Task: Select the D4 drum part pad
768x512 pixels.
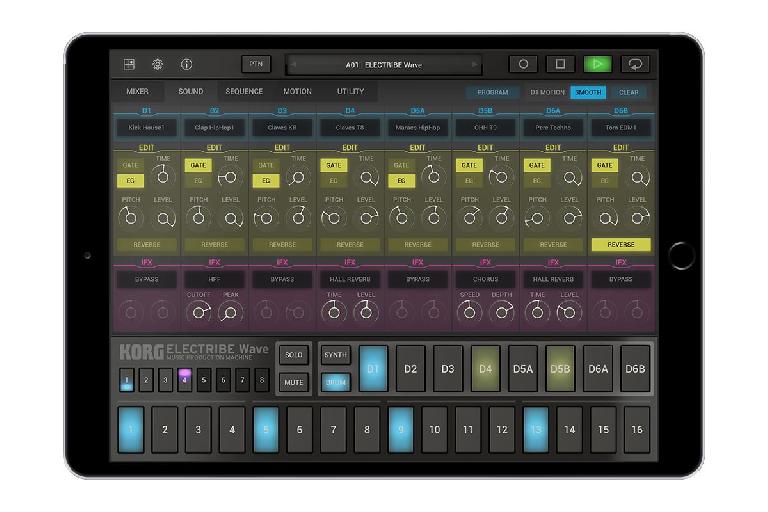Action: click(x=485, y=369)
